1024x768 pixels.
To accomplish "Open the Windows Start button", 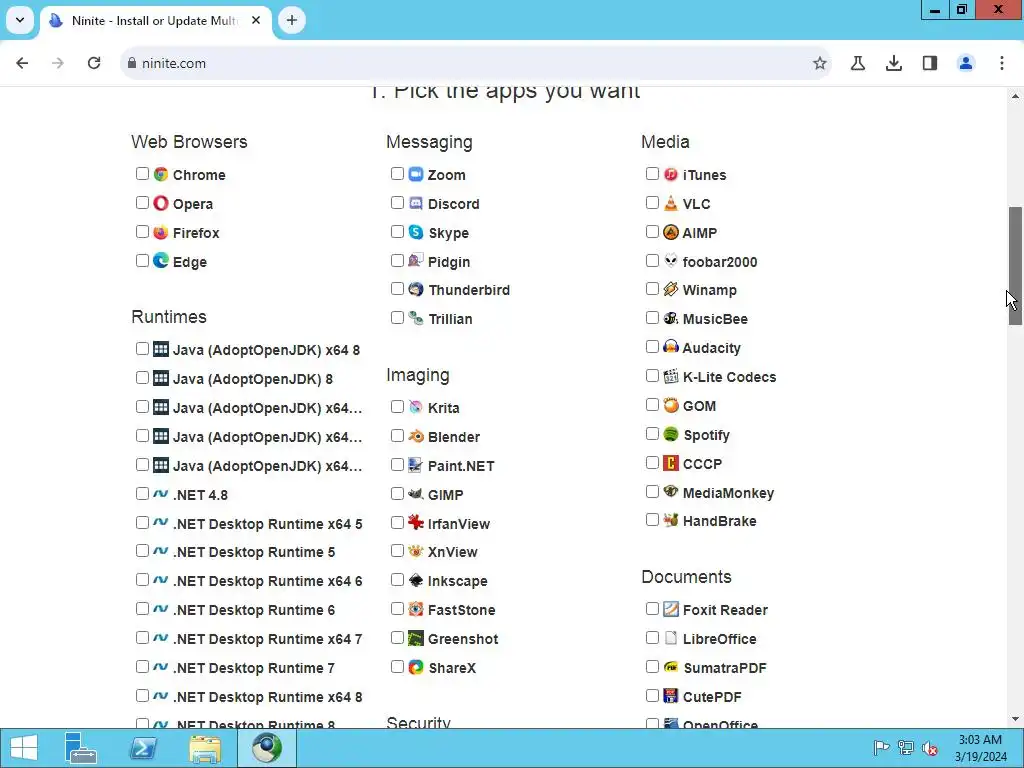I will pyautogui.click(x=24, y=748).
